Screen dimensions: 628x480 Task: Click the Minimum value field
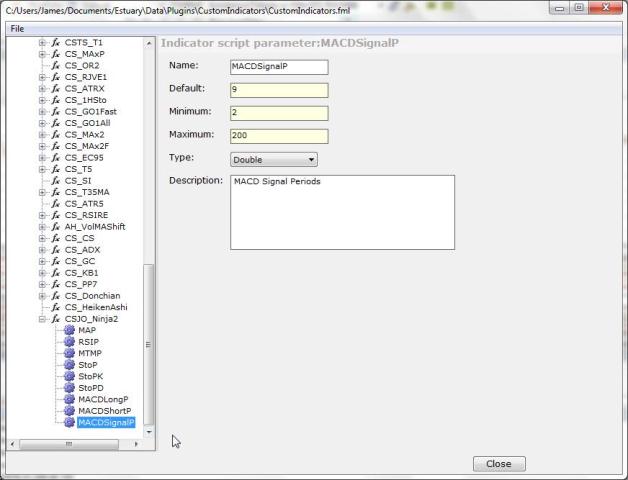(x=279, y=113)
